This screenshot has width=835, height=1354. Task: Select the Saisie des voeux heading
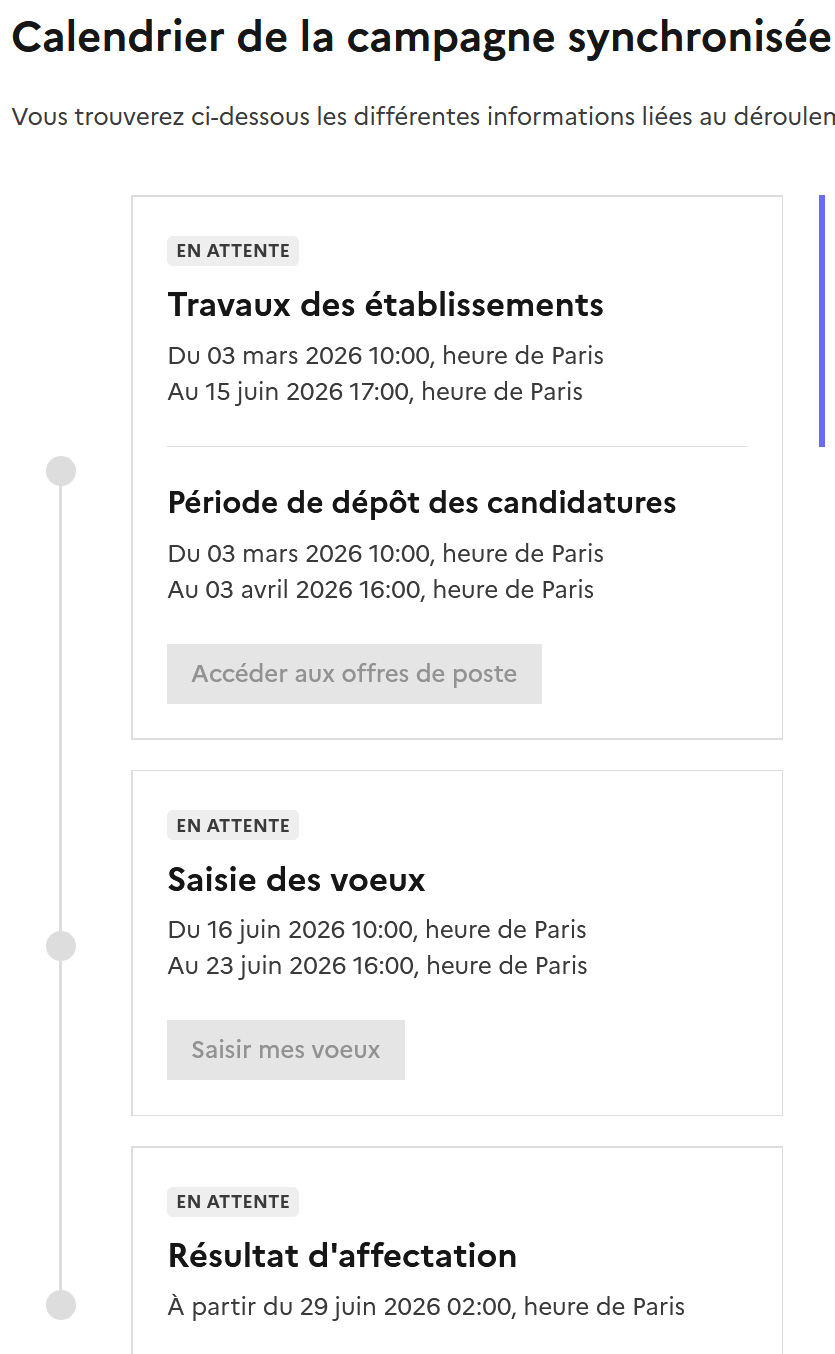pos(297,880)
